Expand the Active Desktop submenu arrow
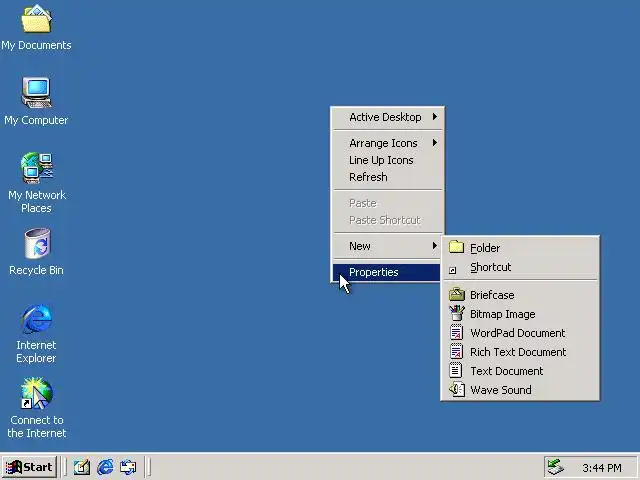This screenshot has width=640, height=480. pos(435,117)
